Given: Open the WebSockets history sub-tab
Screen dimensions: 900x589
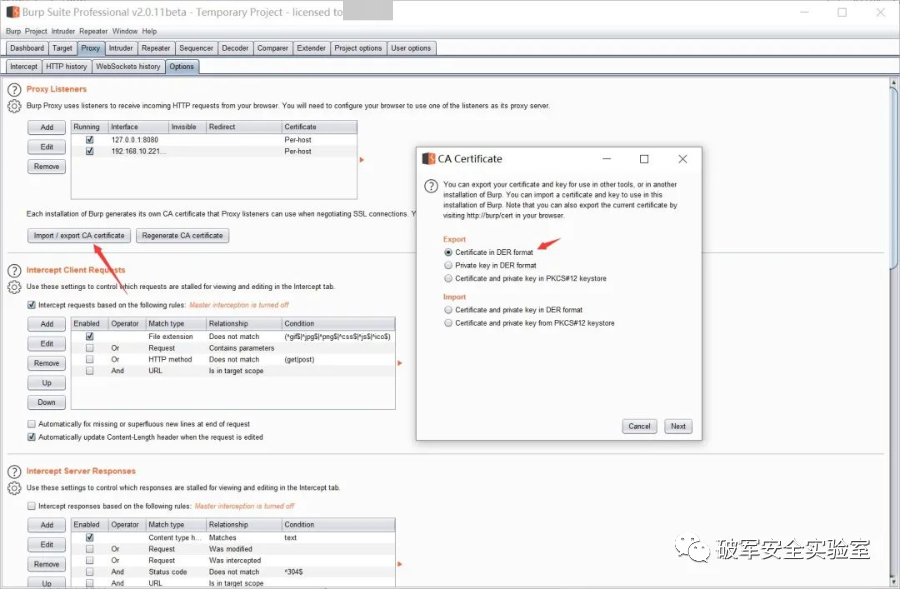Looking at the screenshot, I should (128, 67).
